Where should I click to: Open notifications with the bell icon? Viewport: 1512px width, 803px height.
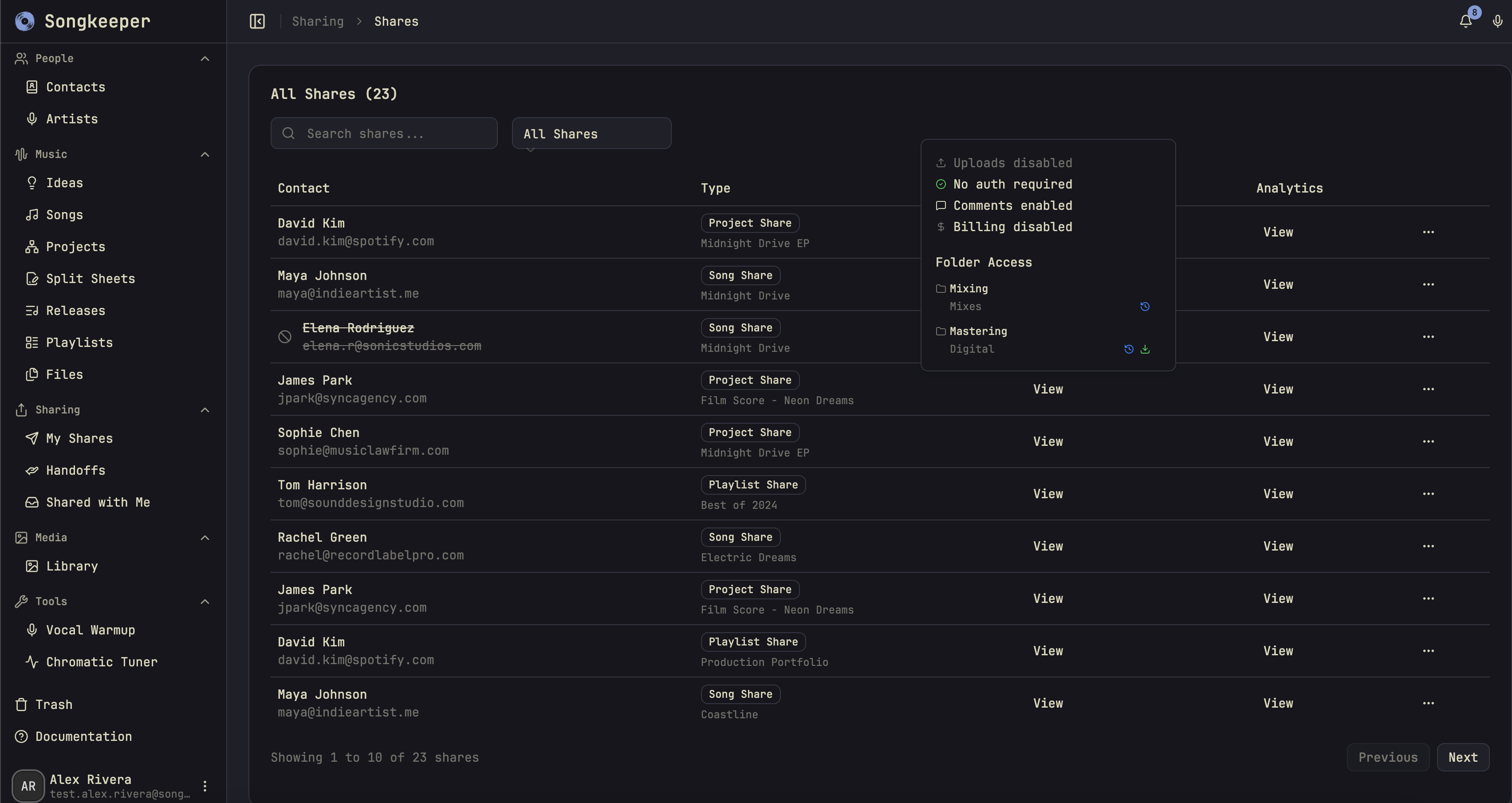pos(1465,21)
